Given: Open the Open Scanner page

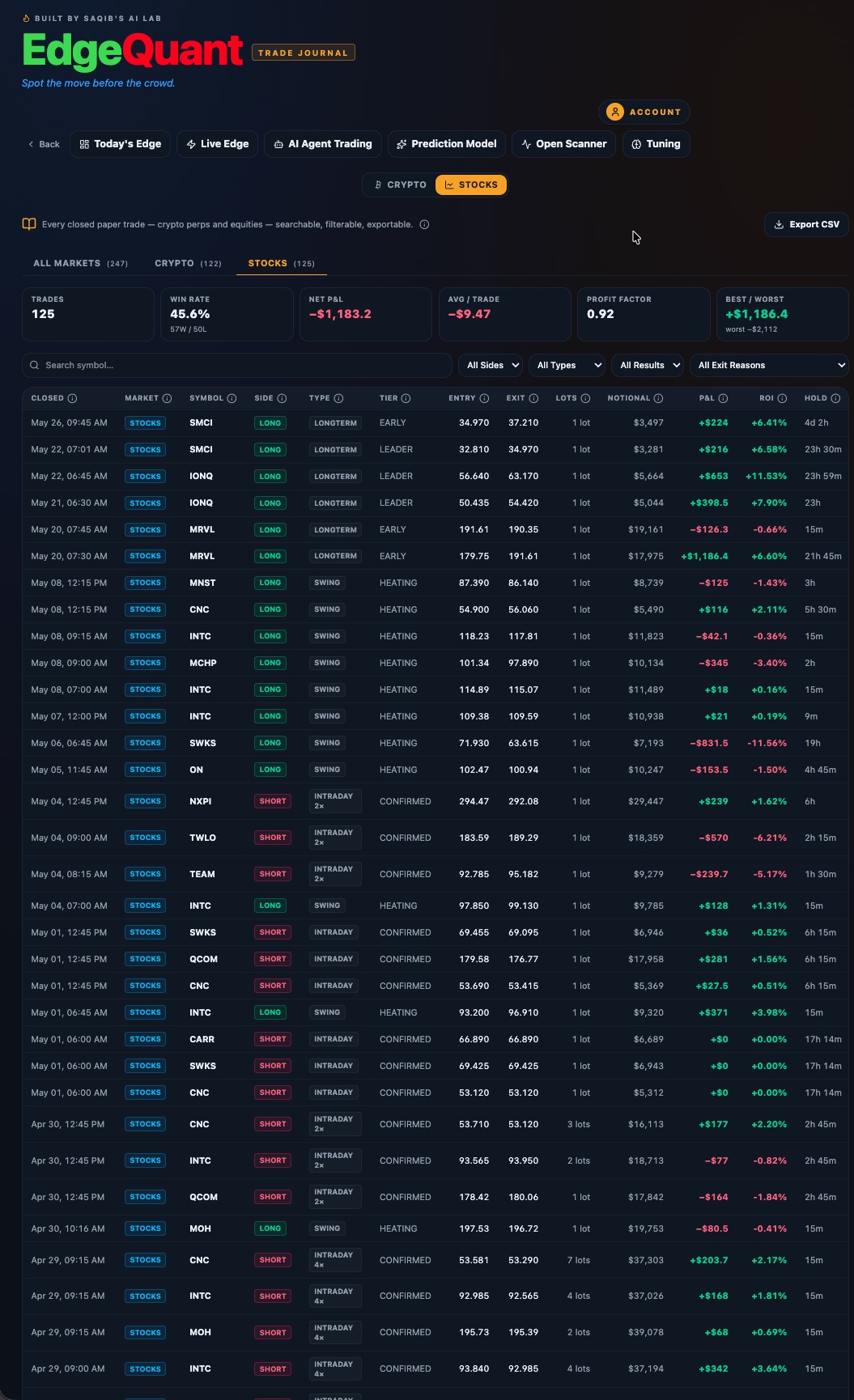Looking at the screenshot, I should [x=564, y=144].
